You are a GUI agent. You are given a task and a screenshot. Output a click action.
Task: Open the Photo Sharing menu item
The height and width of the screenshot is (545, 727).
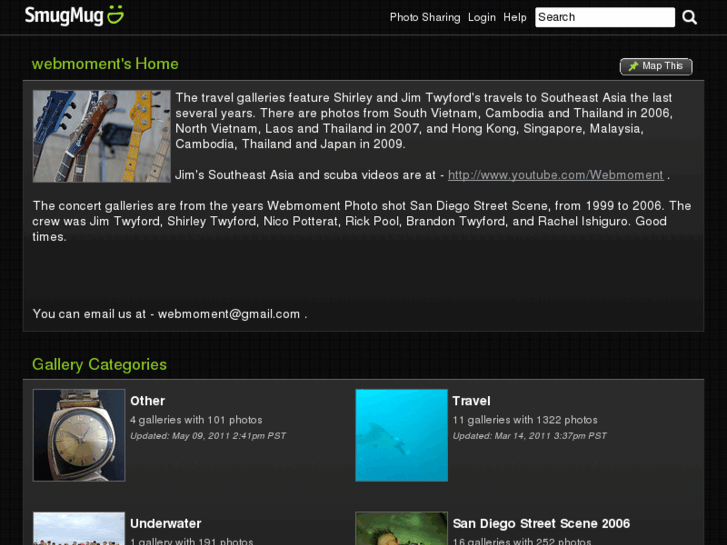[424, 17]
